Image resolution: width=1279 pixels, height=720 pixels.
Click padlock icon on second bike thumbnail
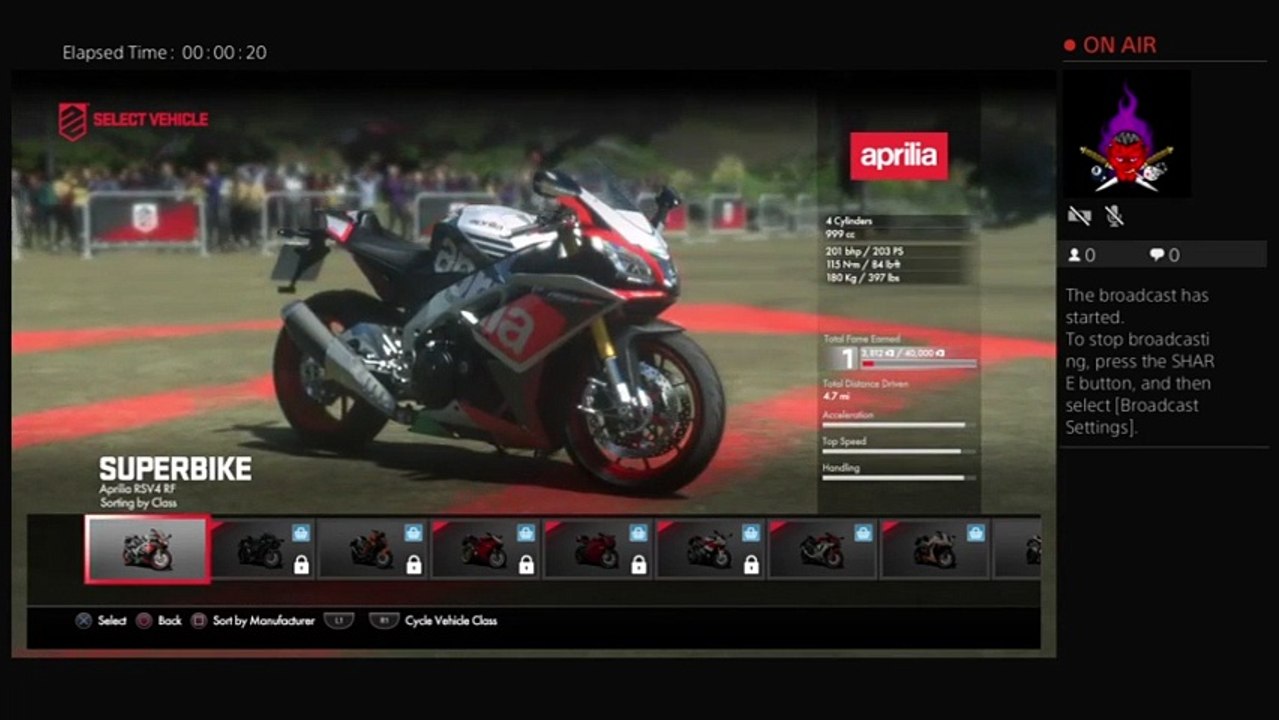[301, 565]
